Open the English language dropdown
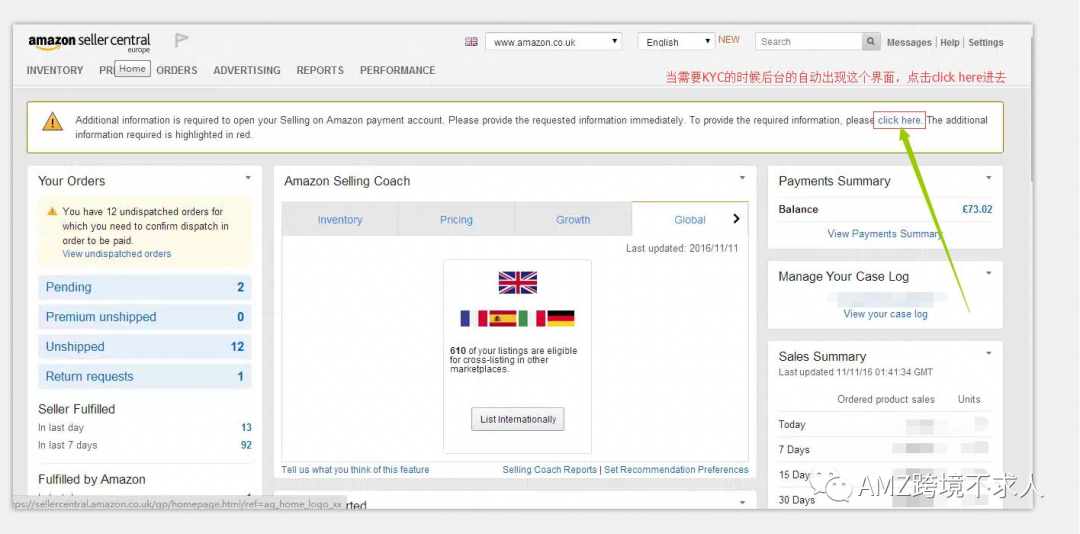Viewport: 1080px width, 534px height. click(676, 42)
